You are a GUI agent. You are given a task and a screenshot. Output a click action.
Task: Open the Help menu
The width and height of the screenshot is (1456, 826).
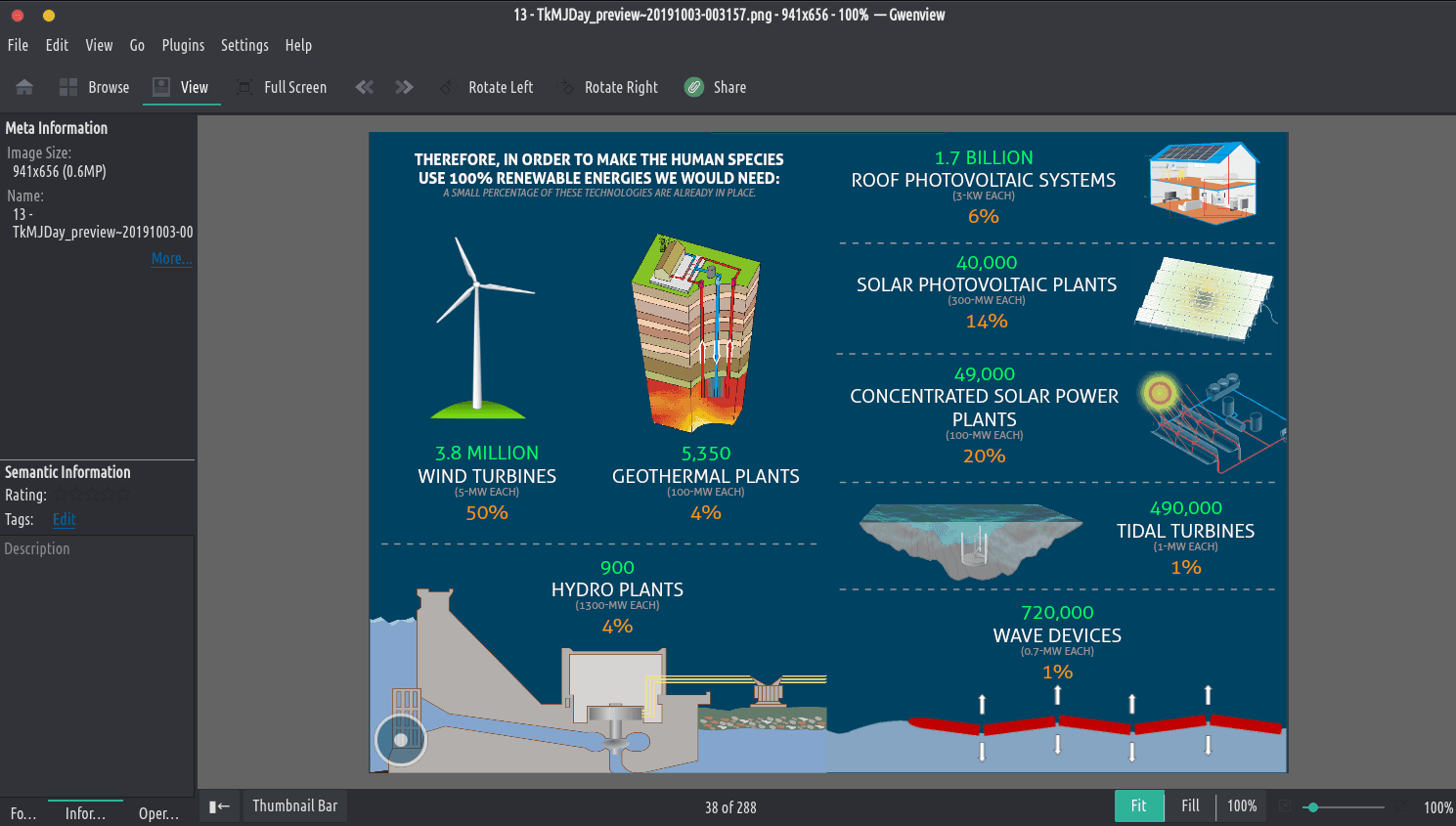tap(298, 45)
